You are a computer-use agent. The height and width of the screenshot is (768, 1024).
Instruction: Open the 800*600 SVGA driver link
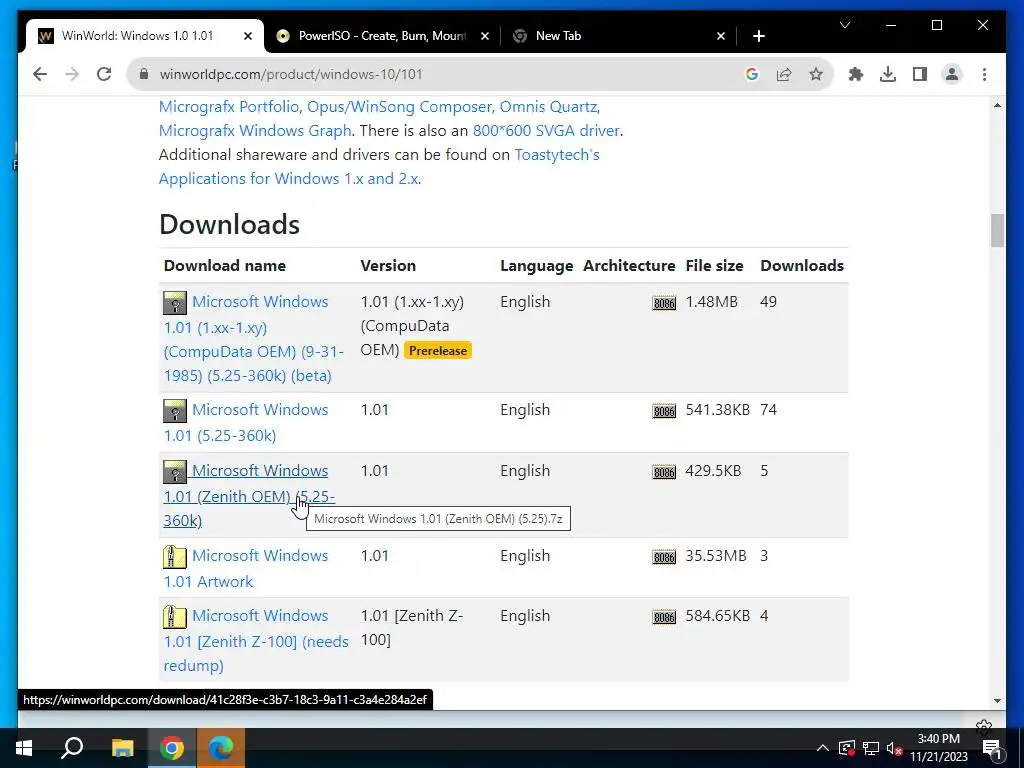click(x=546, y=131)
